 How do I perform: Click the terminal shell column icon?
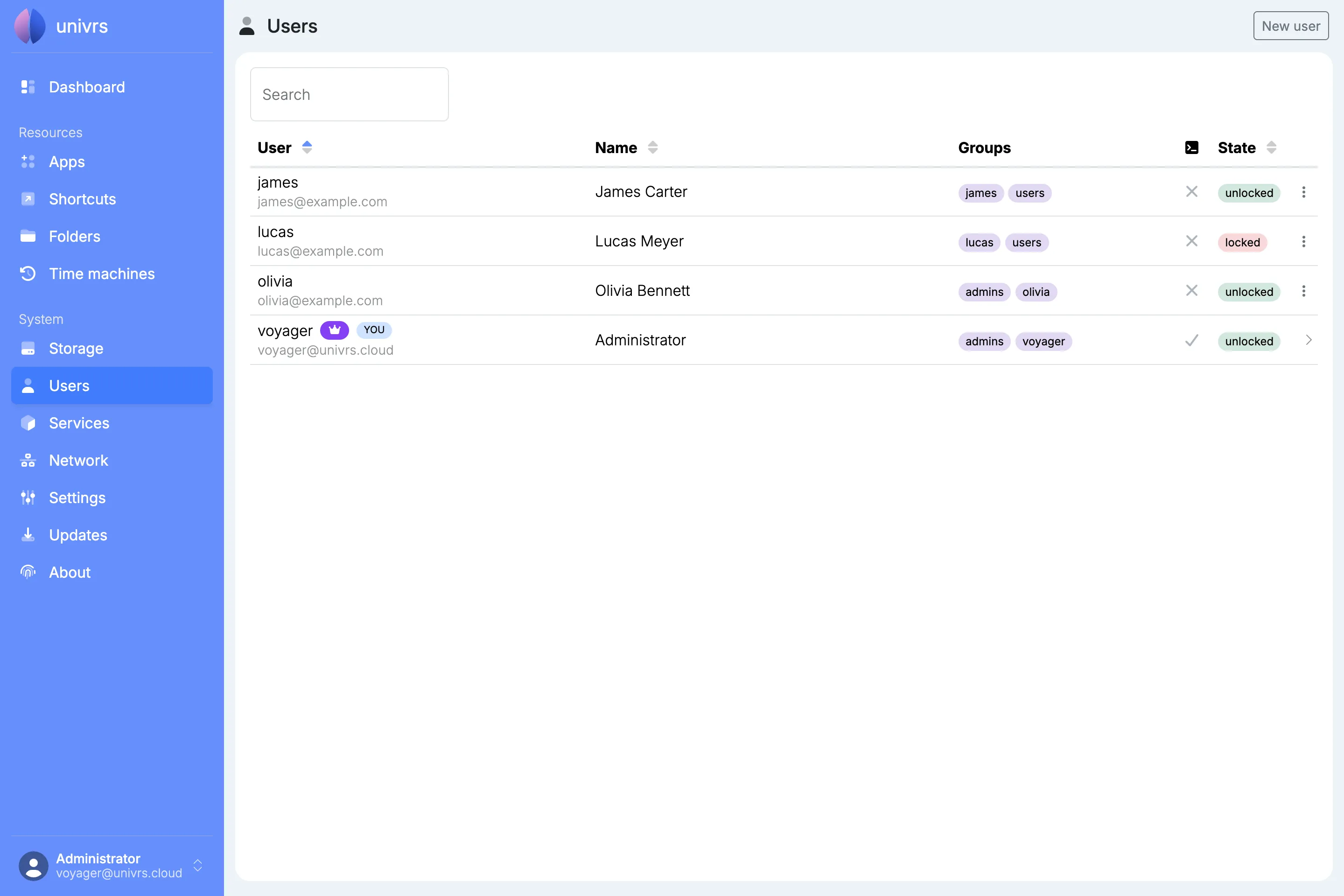(x=1191, y=147)
